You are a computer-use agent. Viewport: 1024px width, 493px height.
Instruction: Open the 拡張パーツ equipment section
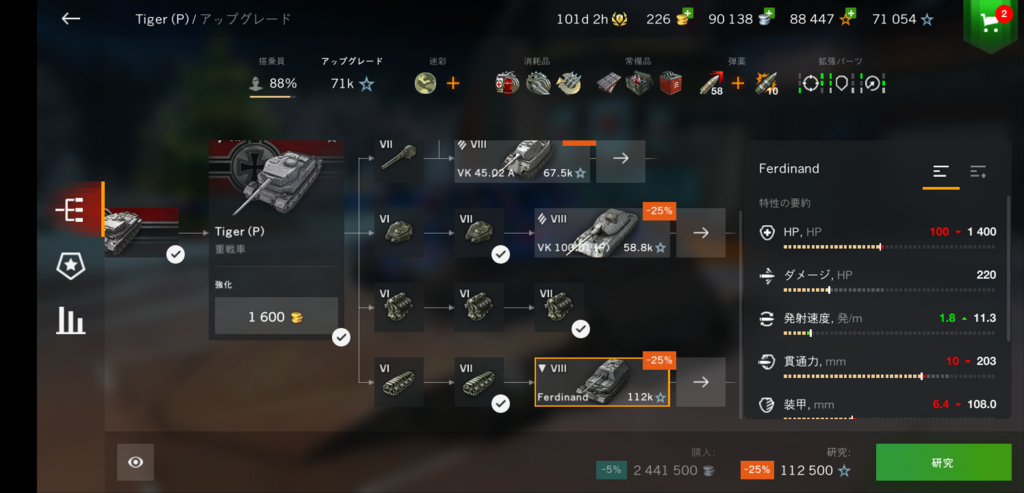tap(841, 77)
